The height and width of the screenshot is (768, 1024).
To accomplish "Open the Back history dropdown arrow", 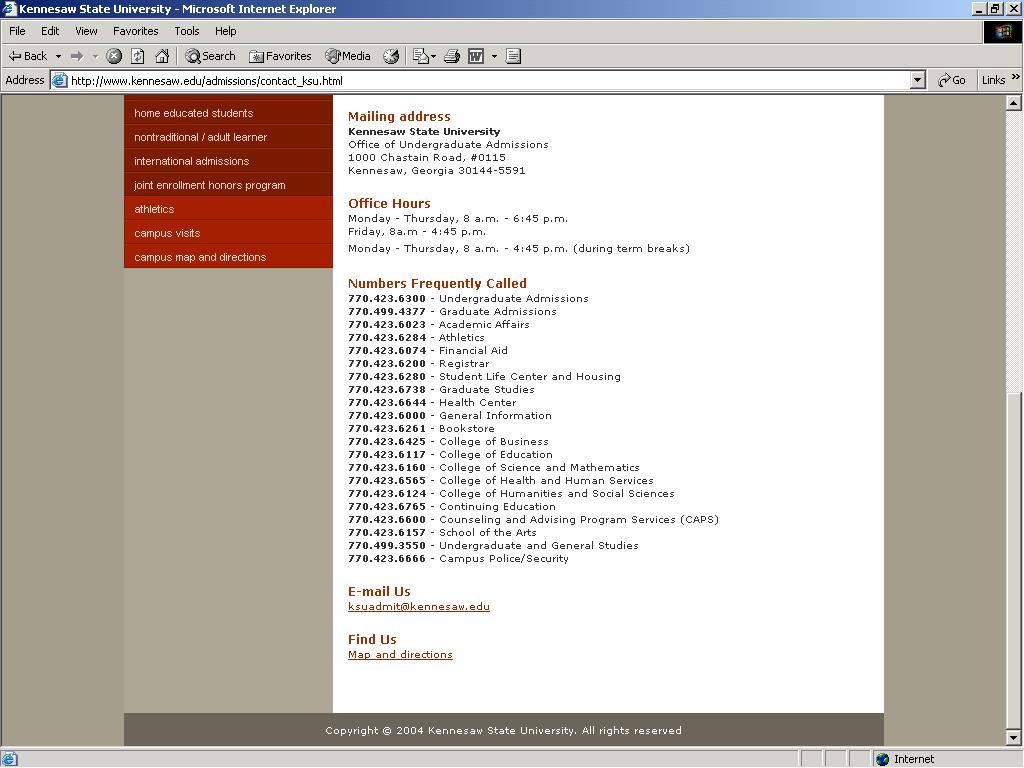I will click(x=58, y=56).
